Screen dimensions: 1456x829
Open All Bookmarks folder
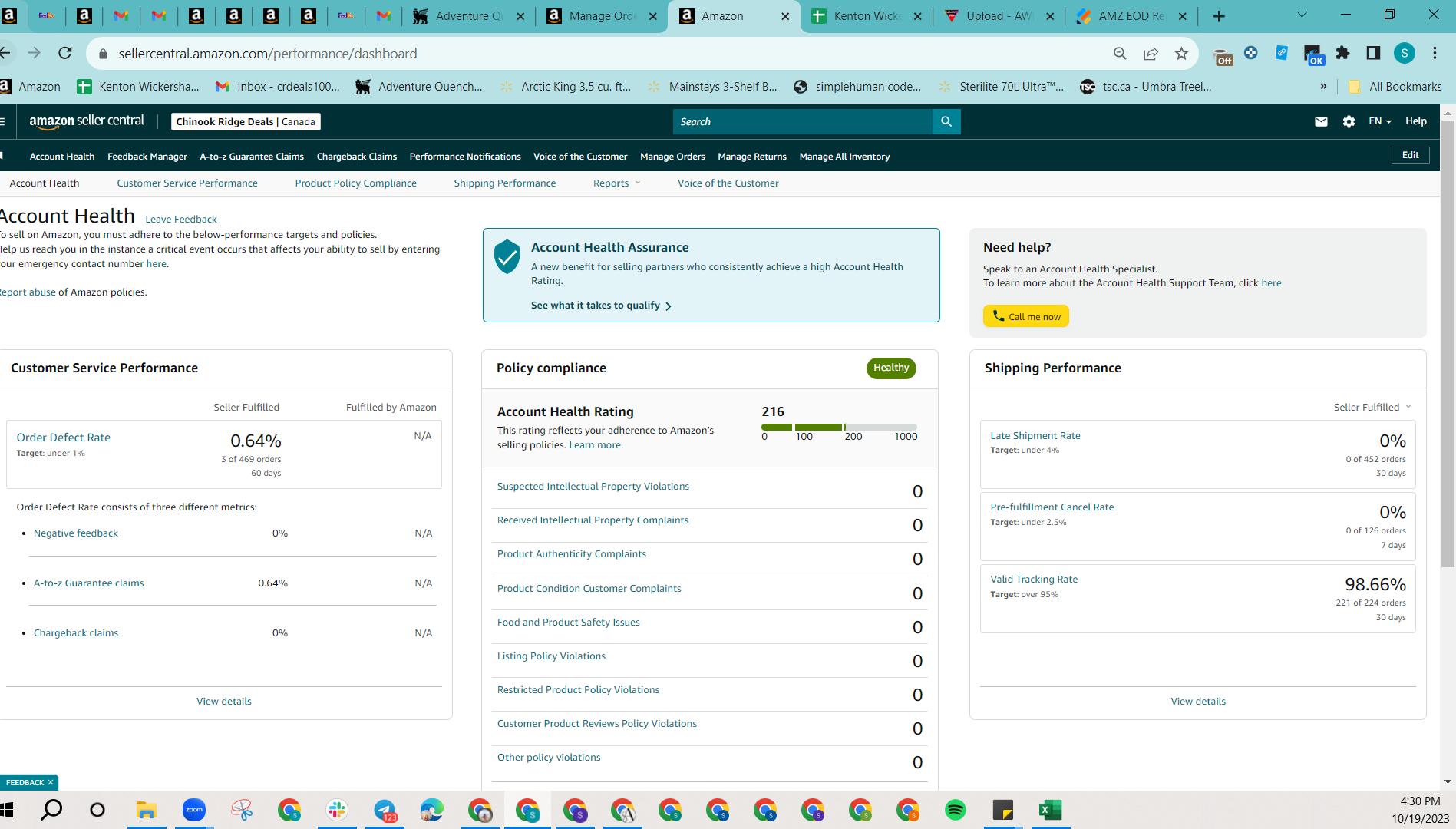(x=1395, y=87)
